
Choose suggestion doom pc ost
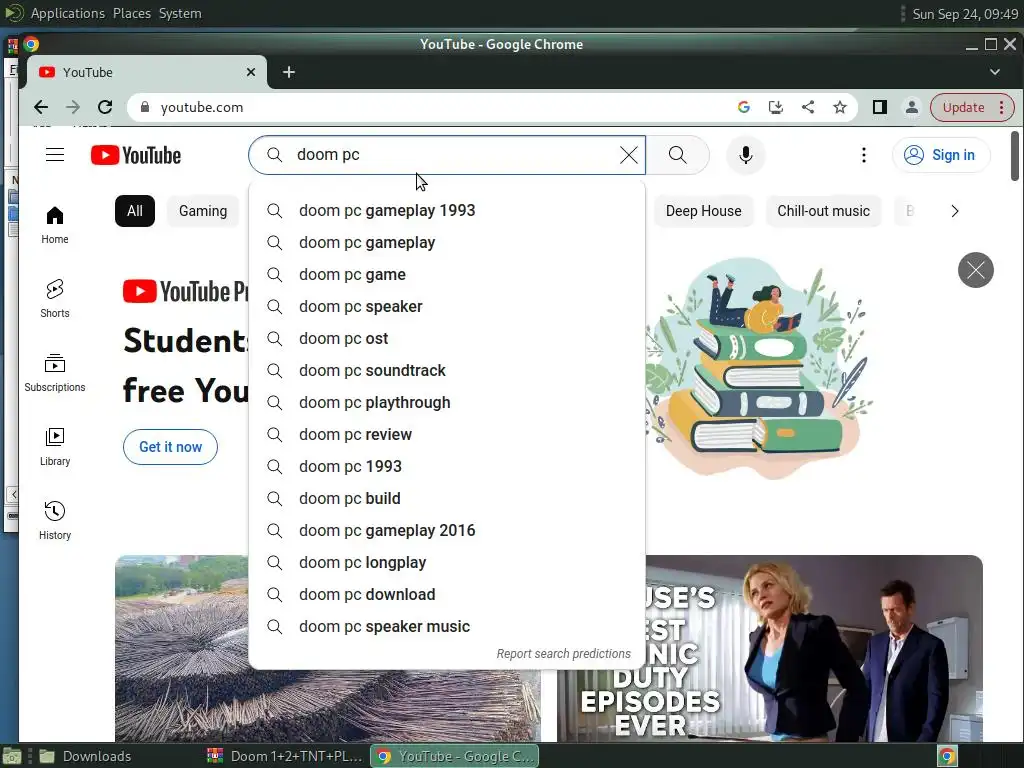pyautogui.click(x=447, y=338)
